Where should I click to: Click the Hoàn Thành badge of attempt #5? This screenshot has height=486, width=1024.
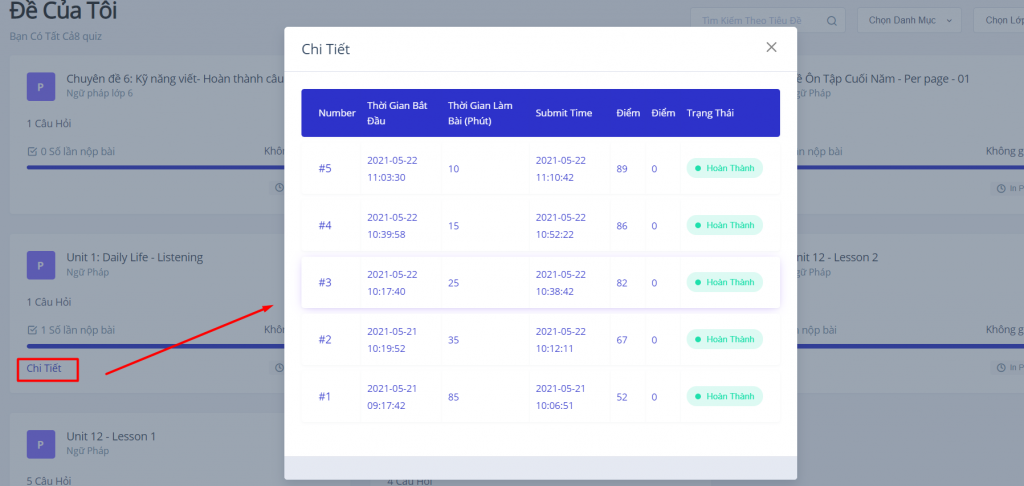(724, 168)
